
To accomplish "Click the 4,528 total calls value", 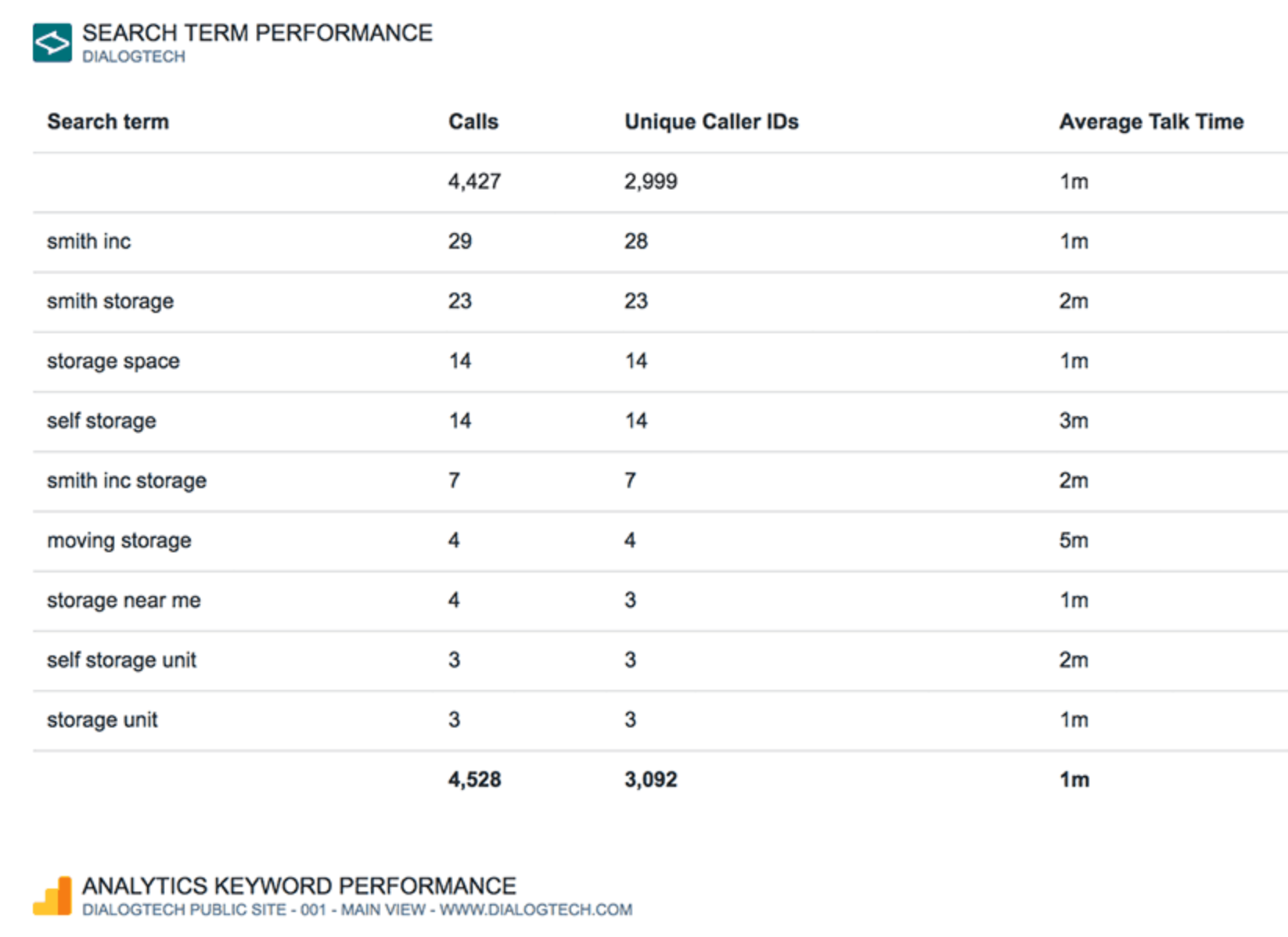I will (x=474, y=780).
